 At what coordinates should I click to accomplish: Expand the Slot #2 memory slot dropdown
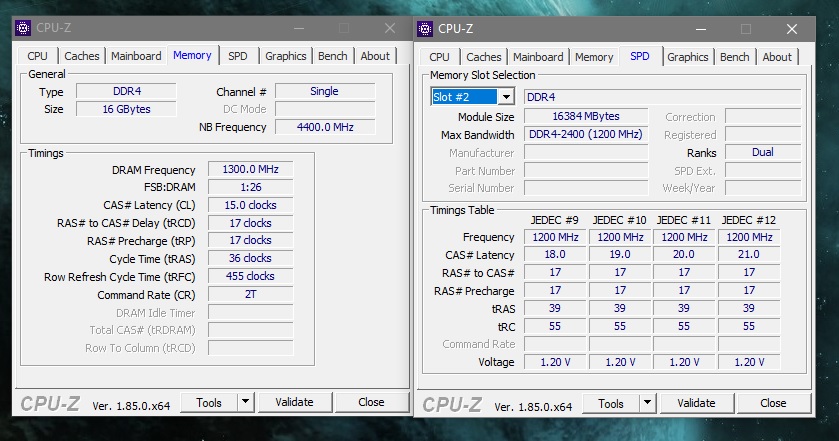pyautogui.click(x=506, y=97)
